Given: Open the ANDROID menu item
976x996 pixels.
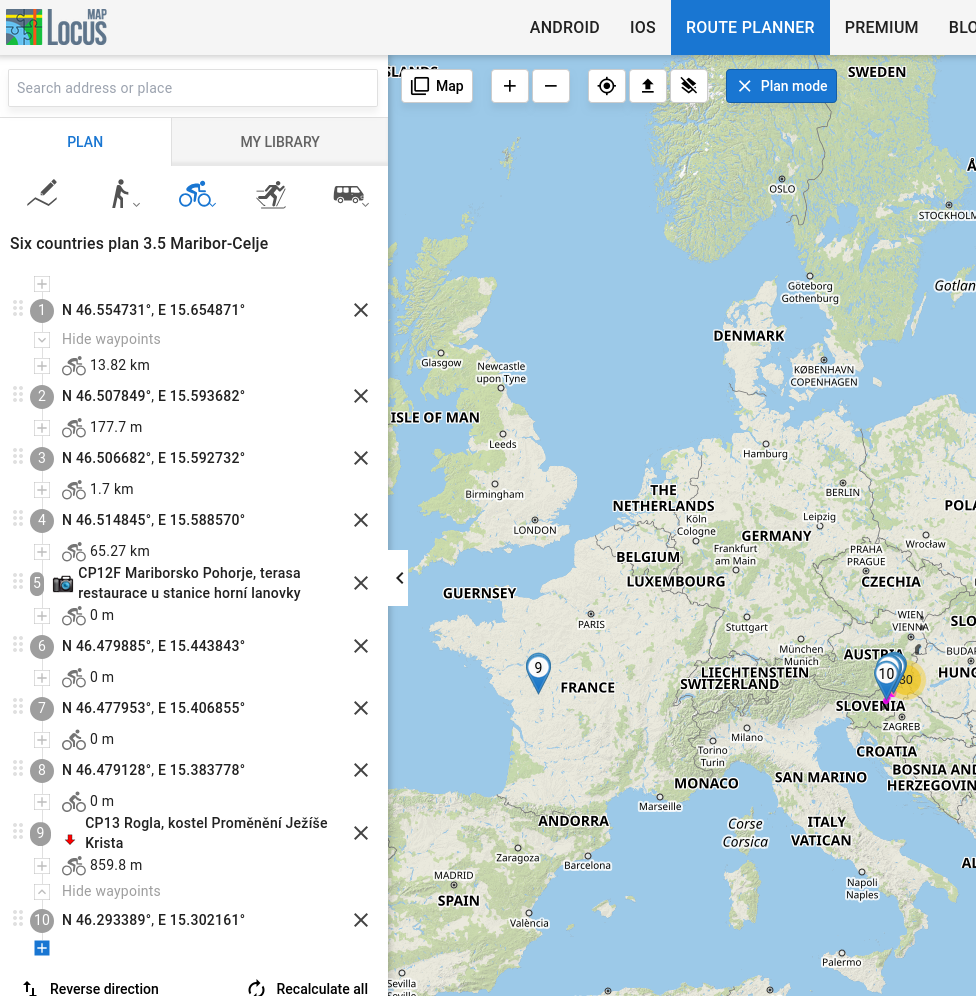Looking at the screenshot, I should pos(565,27).
